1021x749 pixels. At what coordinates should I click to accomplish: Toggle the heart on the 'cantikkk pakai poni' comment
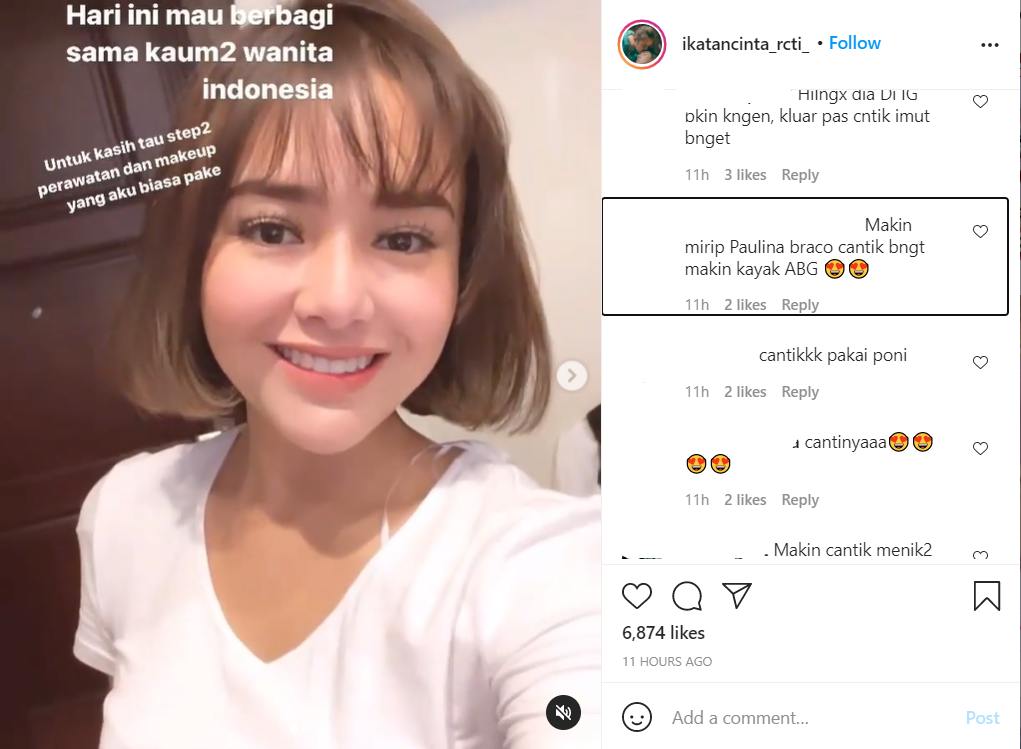point(980,362)
